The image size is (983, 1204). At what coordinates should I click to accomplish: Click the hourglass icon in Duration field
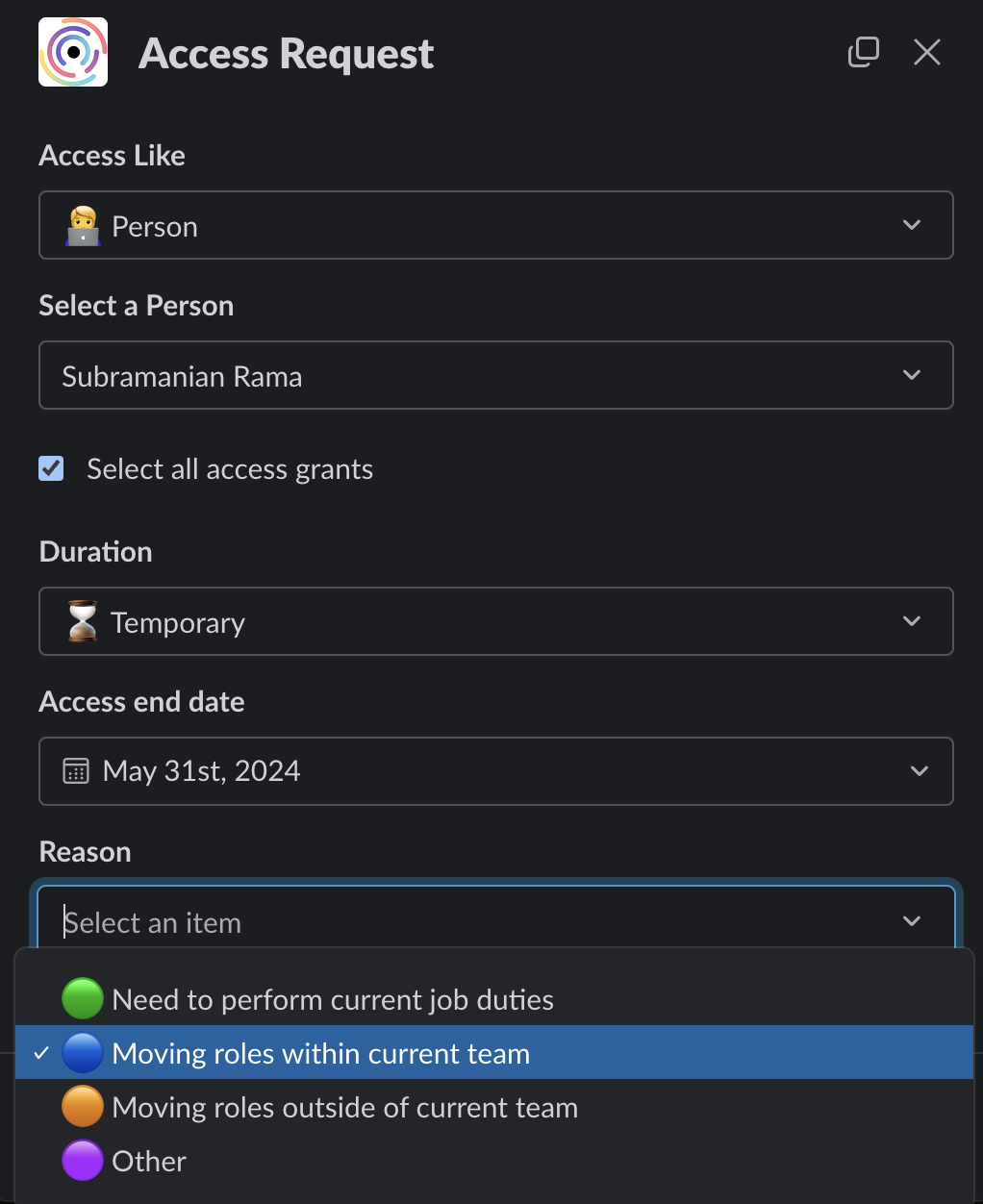[83, 622]
